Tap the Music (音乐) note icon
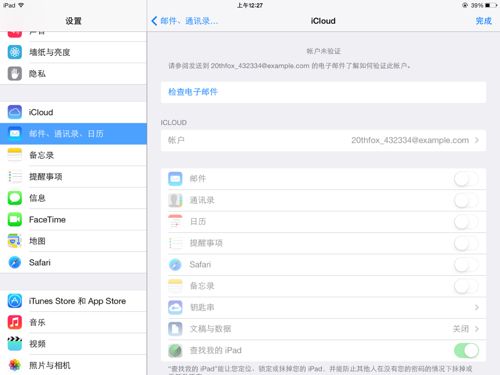 [x=15, y=322]
